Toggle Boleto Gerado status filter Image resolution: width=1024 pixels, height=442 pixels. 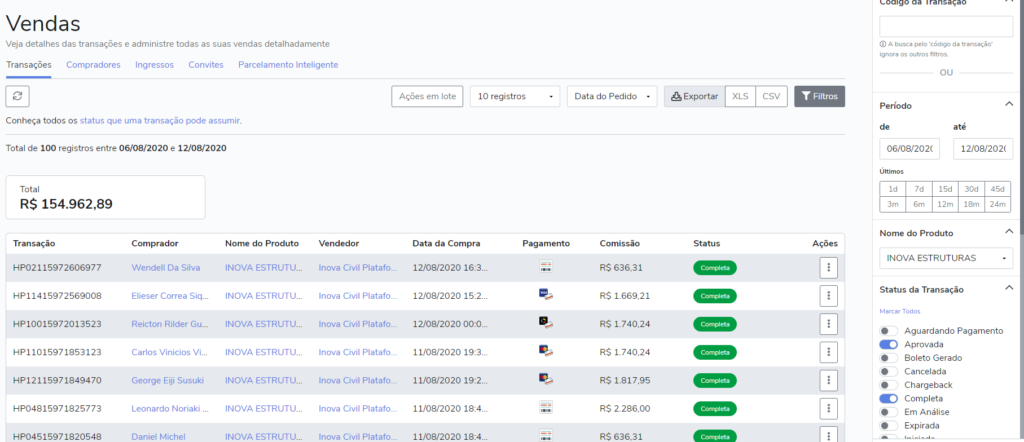click(x=889, y=358)
